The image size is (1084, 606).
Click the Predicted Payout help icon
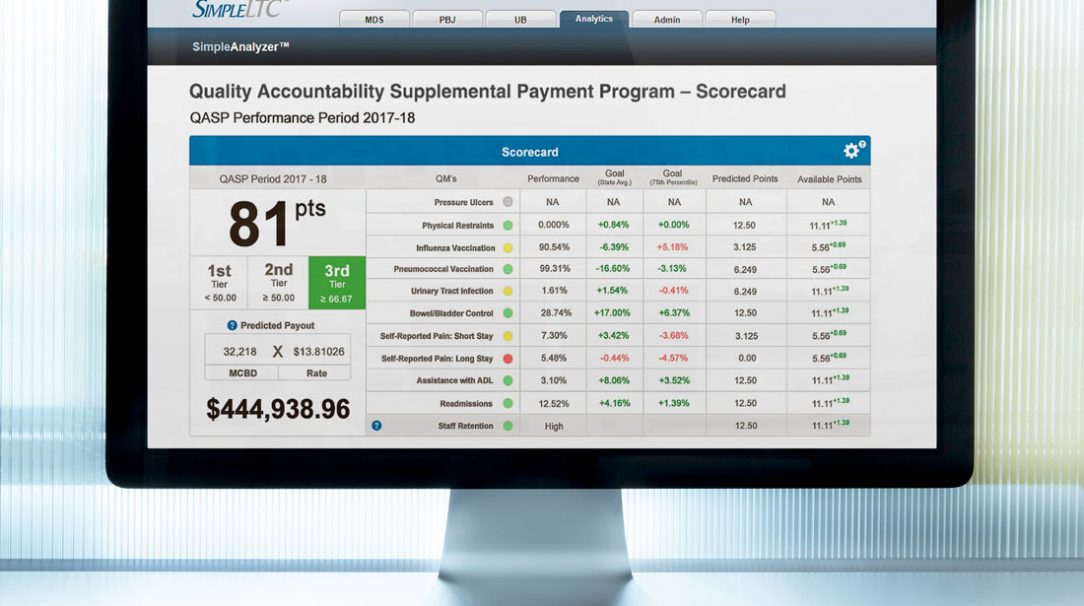[x=232, y=325]
